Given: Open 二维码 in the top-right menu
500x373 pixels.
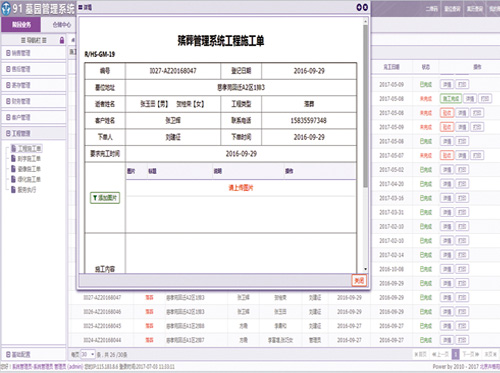Looking at the screenshot, I should pyautogui.click(x=431, y=9).
